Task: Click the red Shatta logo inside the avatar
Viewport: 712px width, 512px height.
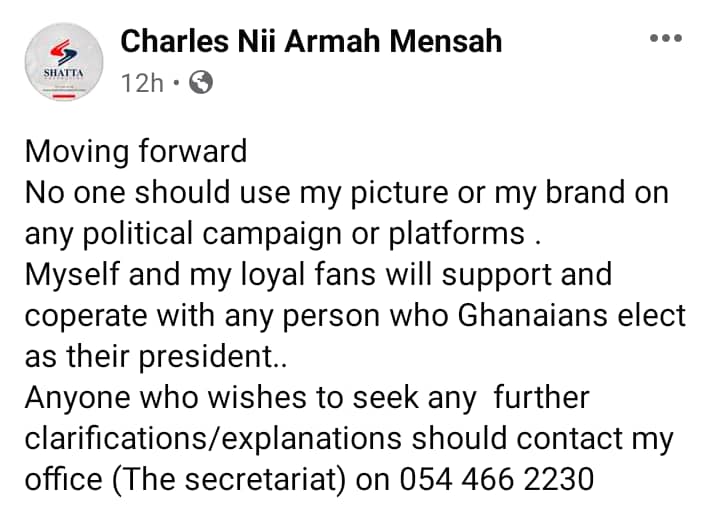Action: [x=64, y=50]
